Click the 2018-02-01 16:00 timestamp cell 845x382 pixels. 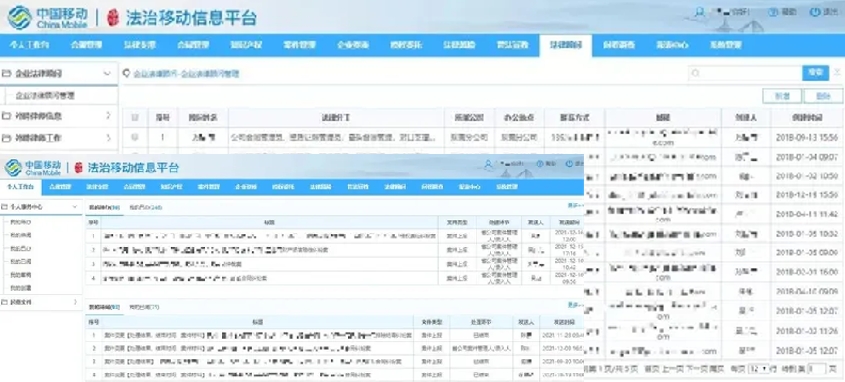(807, 272)
